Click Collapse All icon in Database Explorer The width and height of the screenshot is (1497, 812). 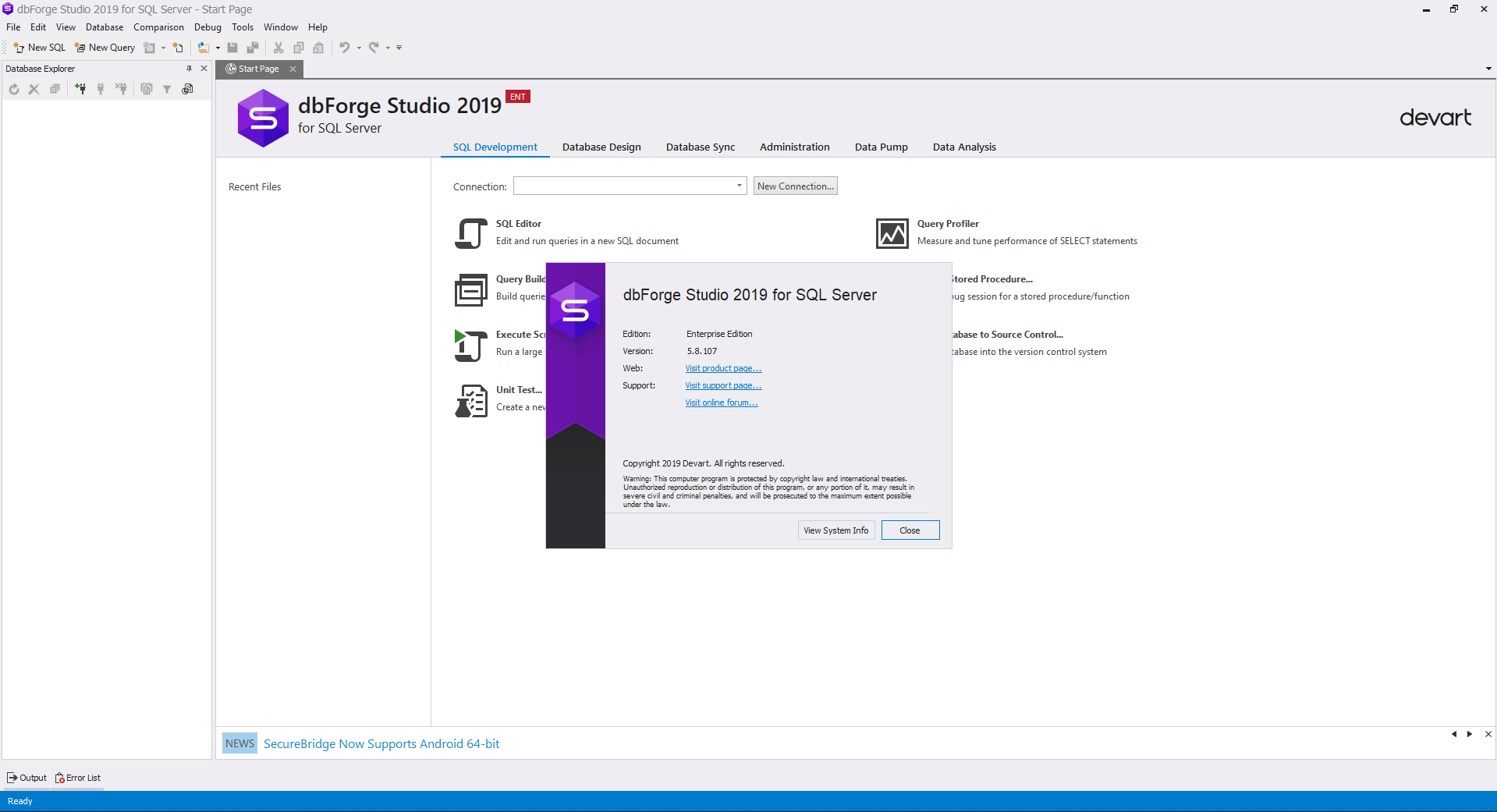point(55,89)
